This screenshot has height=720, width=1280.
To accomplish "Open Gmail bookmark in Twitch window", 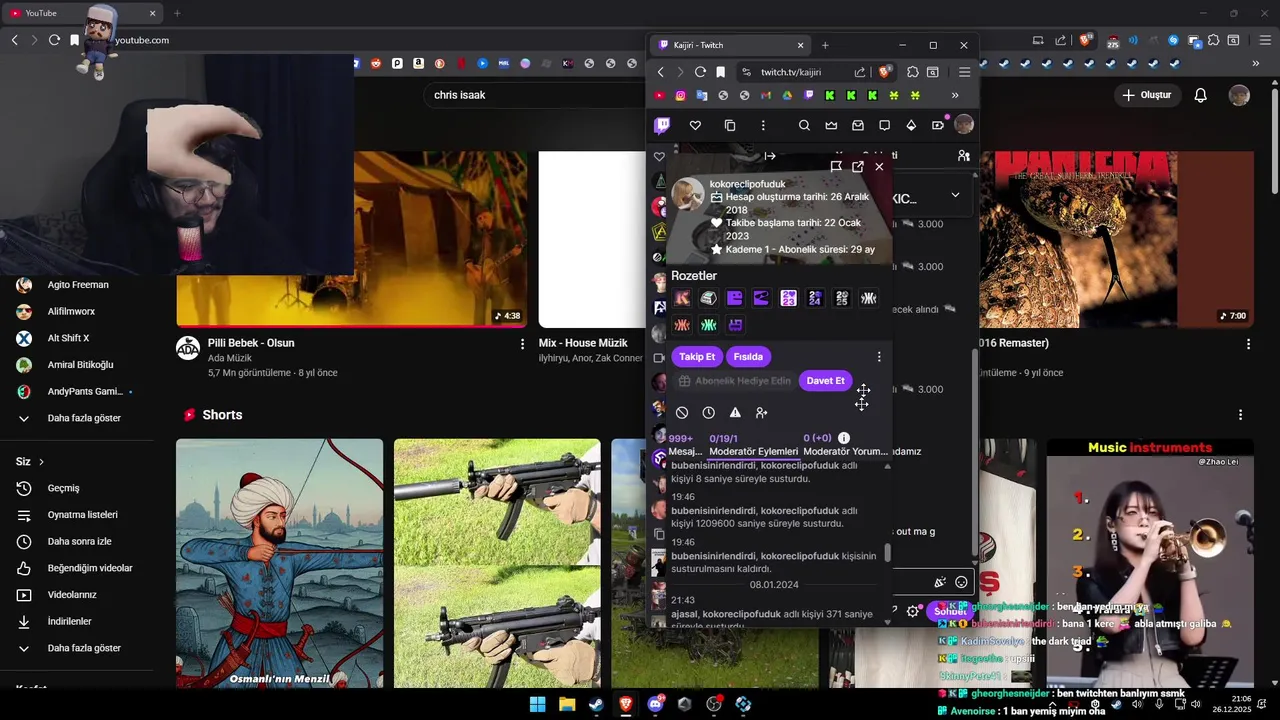I will coord(766,96).
